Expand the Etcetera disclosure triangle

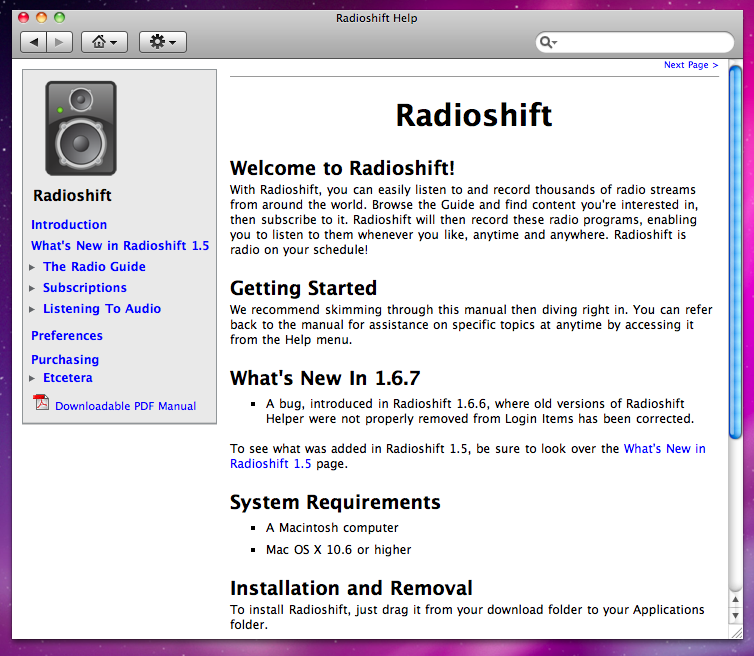[x=32, y=378]
